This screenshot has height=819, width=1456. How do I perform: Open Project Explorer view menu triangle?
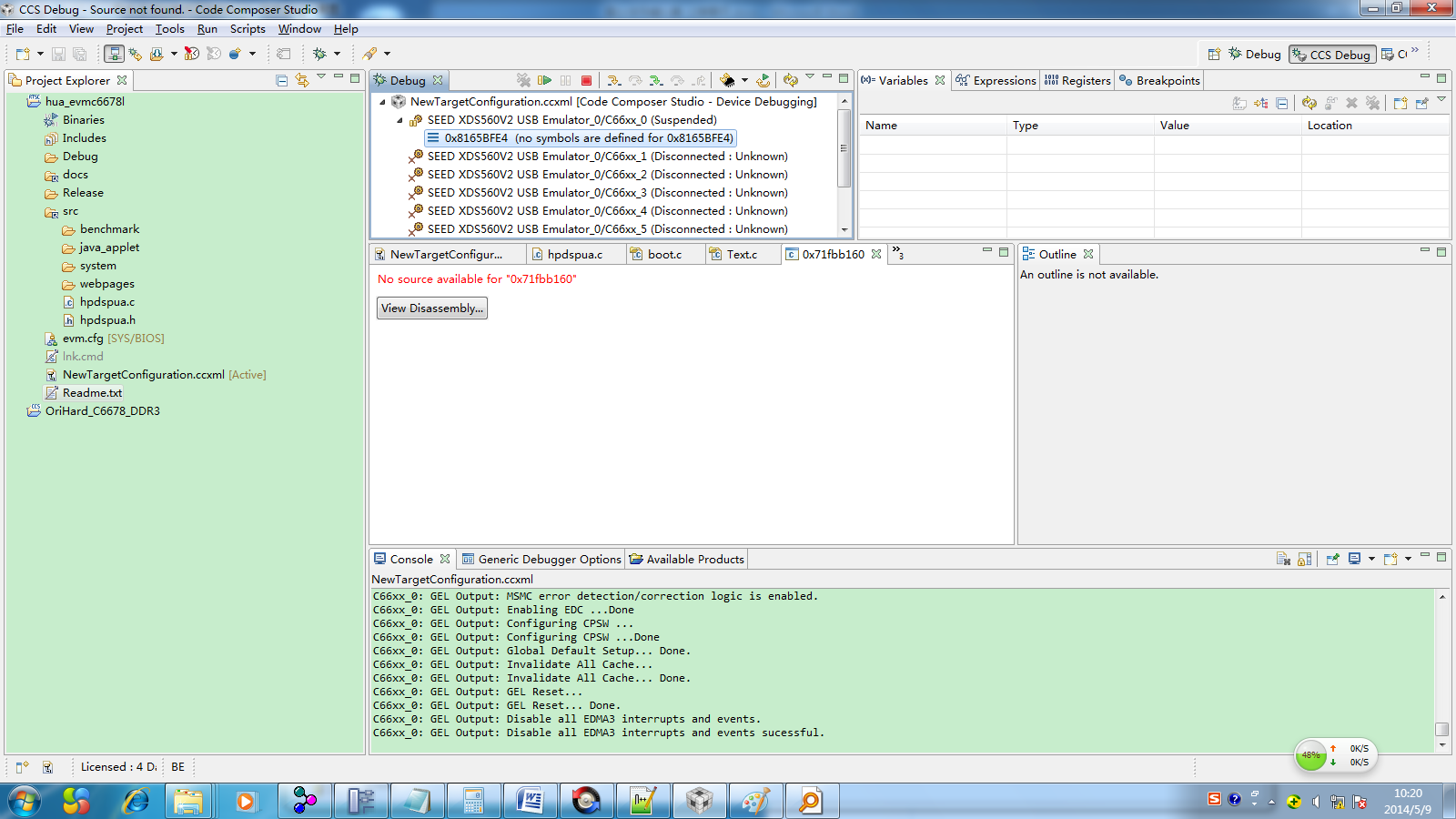click(321, 77)
